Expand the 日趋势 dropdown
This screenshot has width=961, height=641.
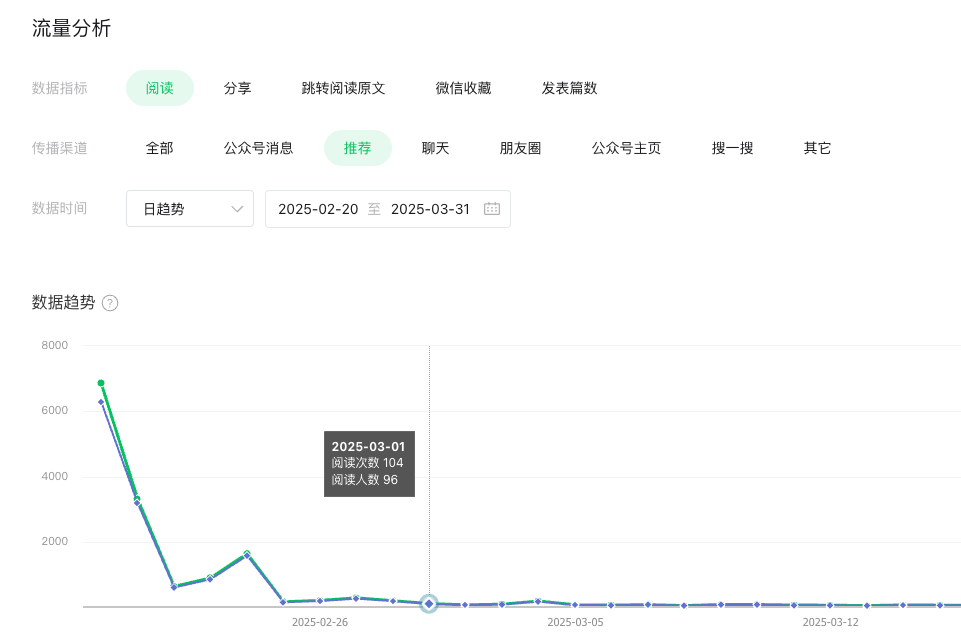tap(190, 208)
